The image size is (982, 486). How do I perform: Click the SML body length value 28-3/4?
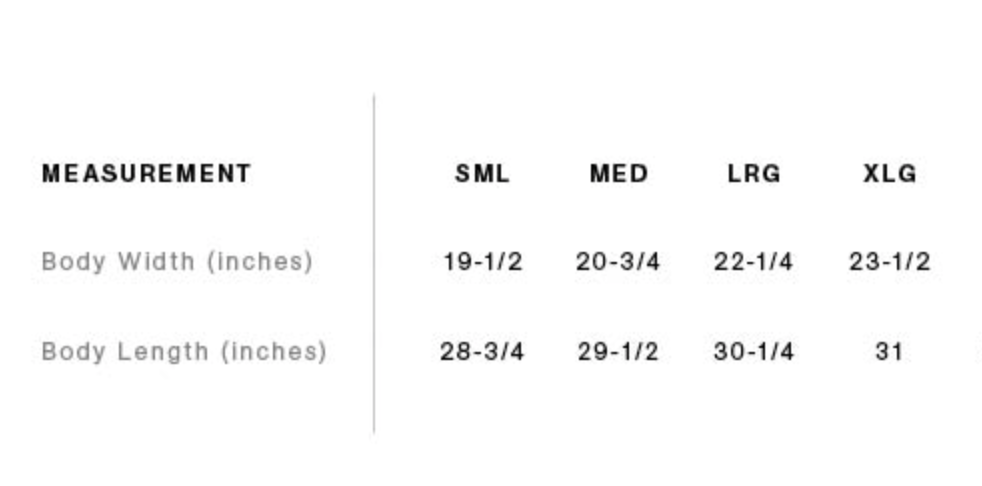tap(482, 352)
